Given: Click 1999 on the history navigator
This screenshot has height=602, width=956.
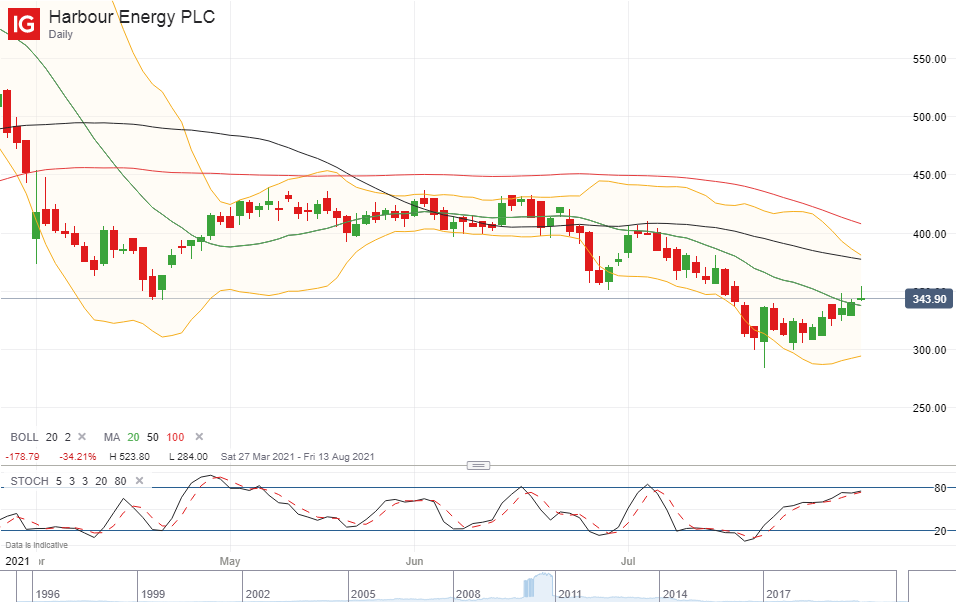Looking at the screenshot, I should (153, 594).
